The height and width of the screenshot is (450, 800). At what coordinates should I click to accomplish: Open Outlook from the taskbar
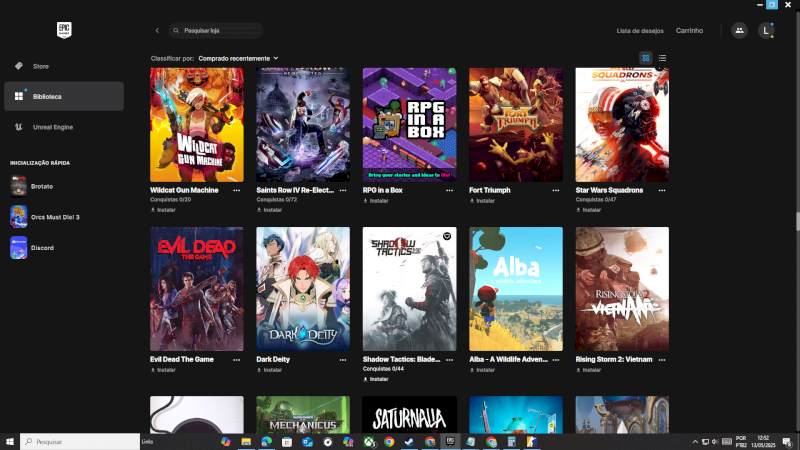[x=307, y=442]
